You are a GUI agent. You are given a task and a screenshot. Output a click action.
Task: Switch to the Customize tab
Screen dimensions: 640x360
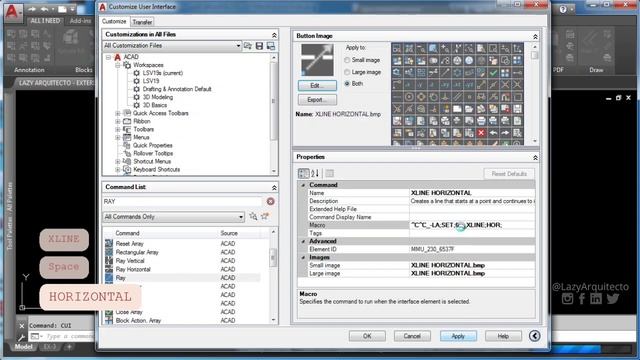pos(114,21)
